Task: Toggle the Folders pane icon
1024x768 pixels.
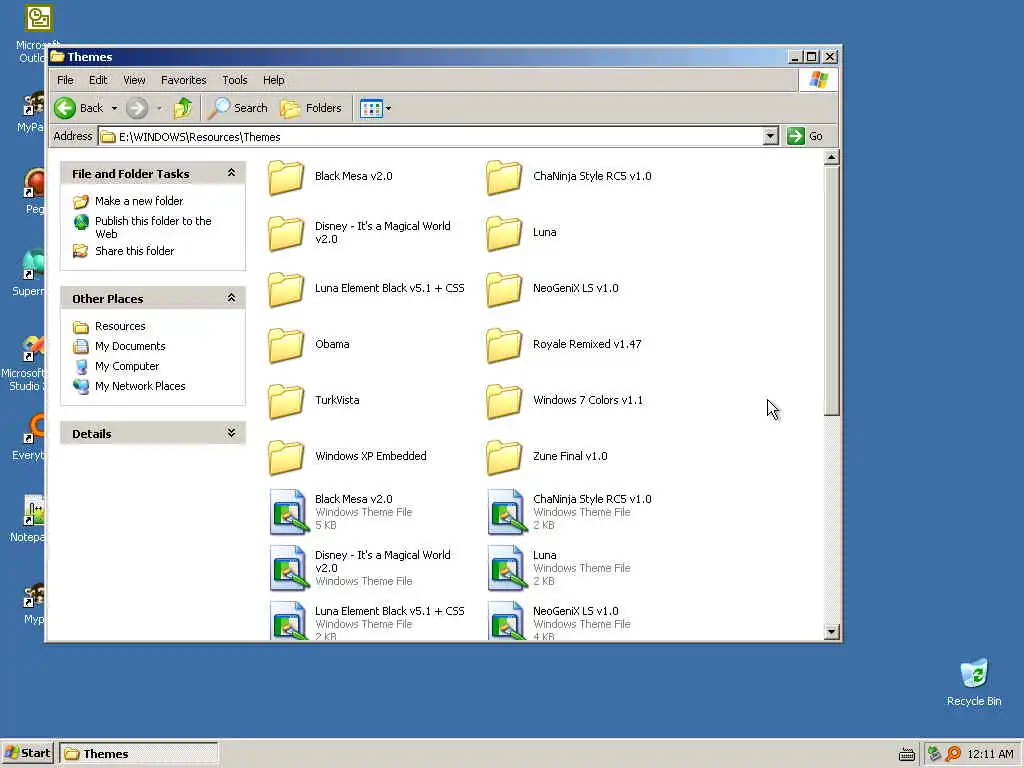Action: (290, 108)
